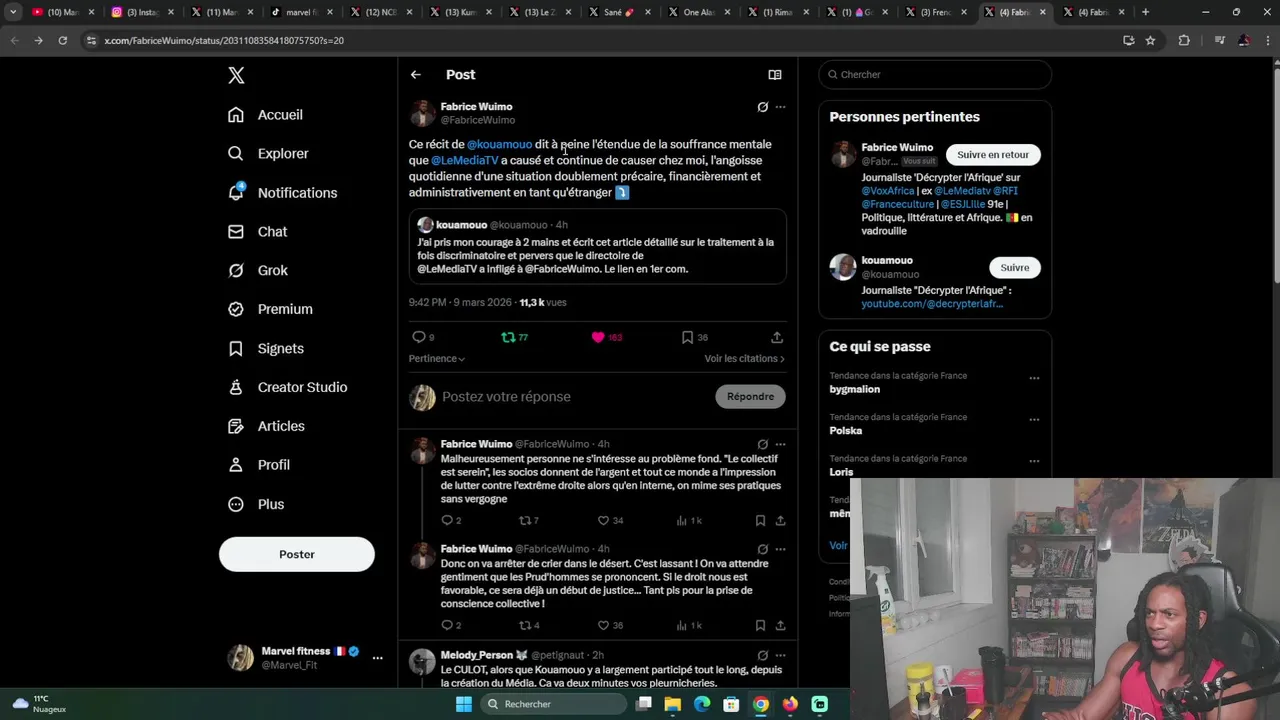Open Chat from the sidebar
Screen dimensions: 1280x720
pos(257,232)
